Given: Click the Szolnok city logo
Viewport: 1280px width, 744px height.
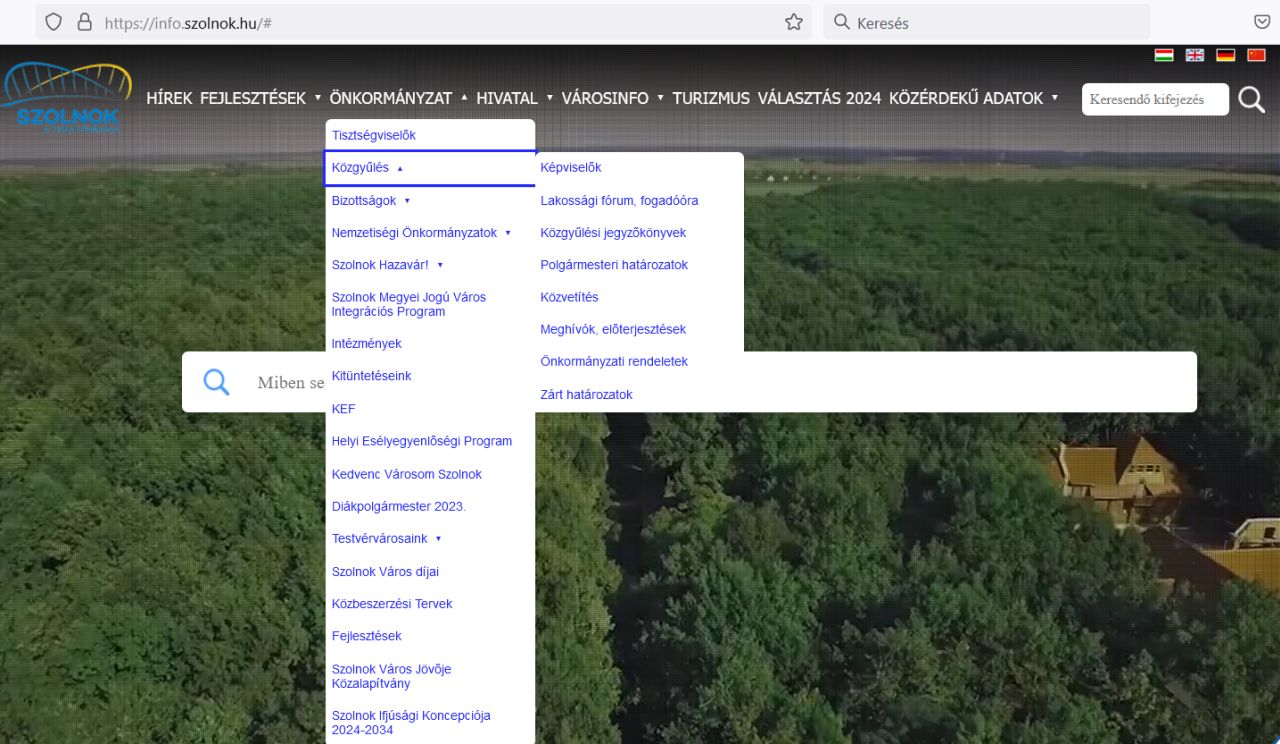Looking at the screenshot, I should pos(68,98).
